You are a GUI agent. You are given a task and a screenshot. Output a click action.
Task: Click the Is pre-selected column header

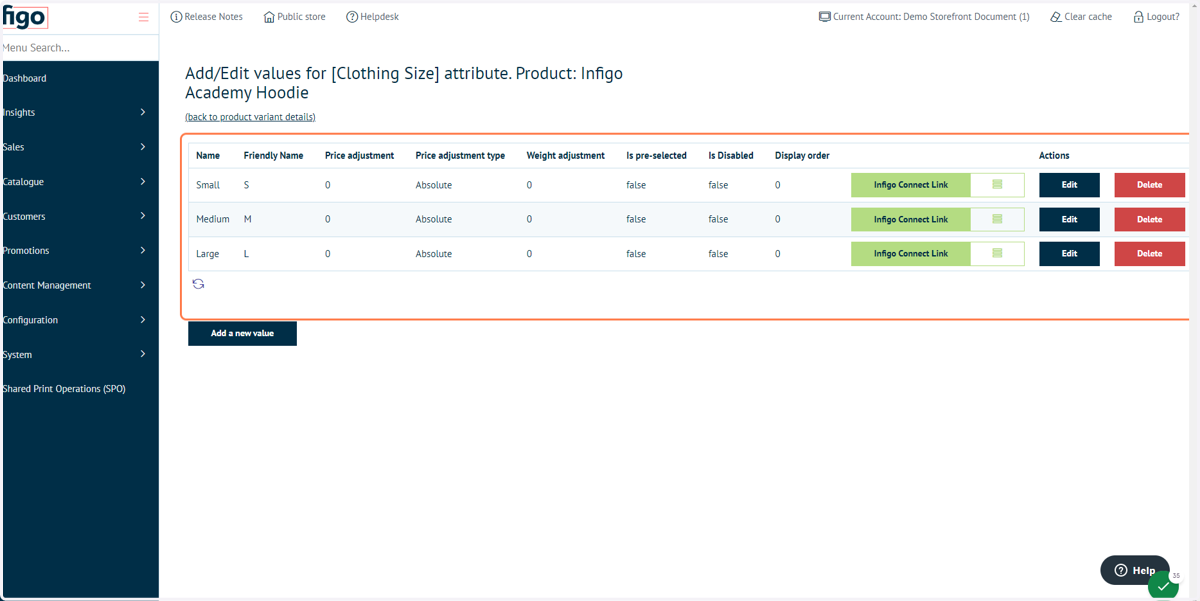tap(656, 156)
